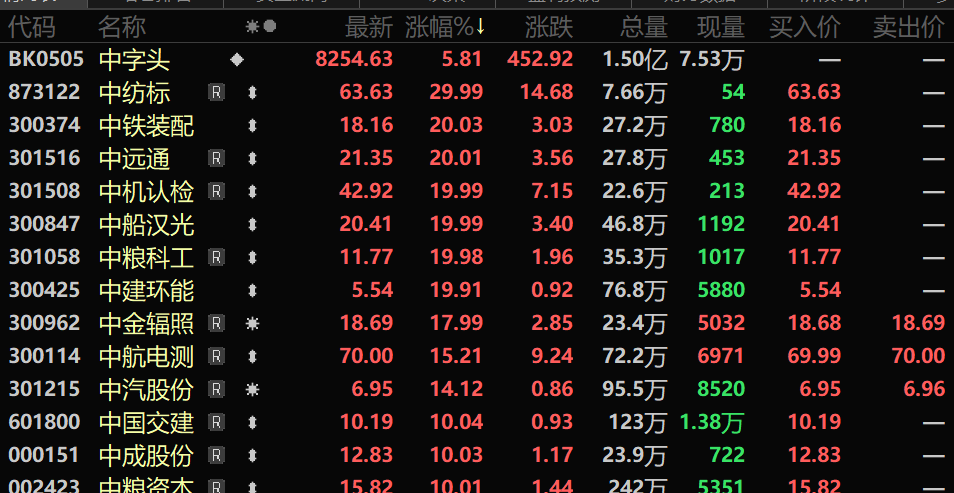Open stock 中成股份
The image size is (954, 493).
pos(147,454)
